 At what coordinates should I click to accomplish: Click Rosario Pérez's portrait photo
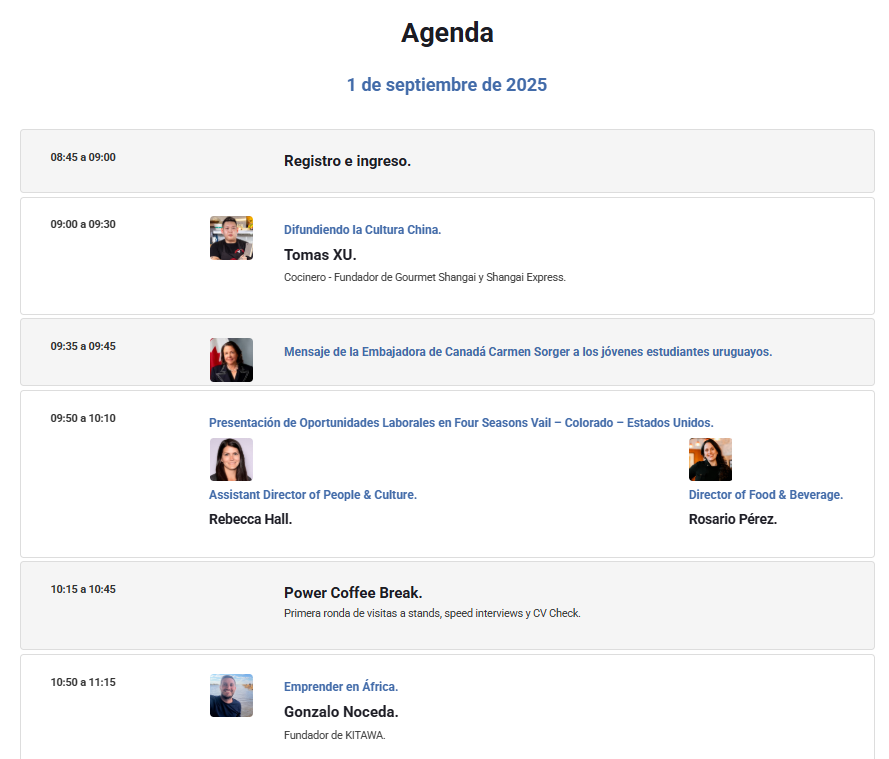(x=710, y=459)
